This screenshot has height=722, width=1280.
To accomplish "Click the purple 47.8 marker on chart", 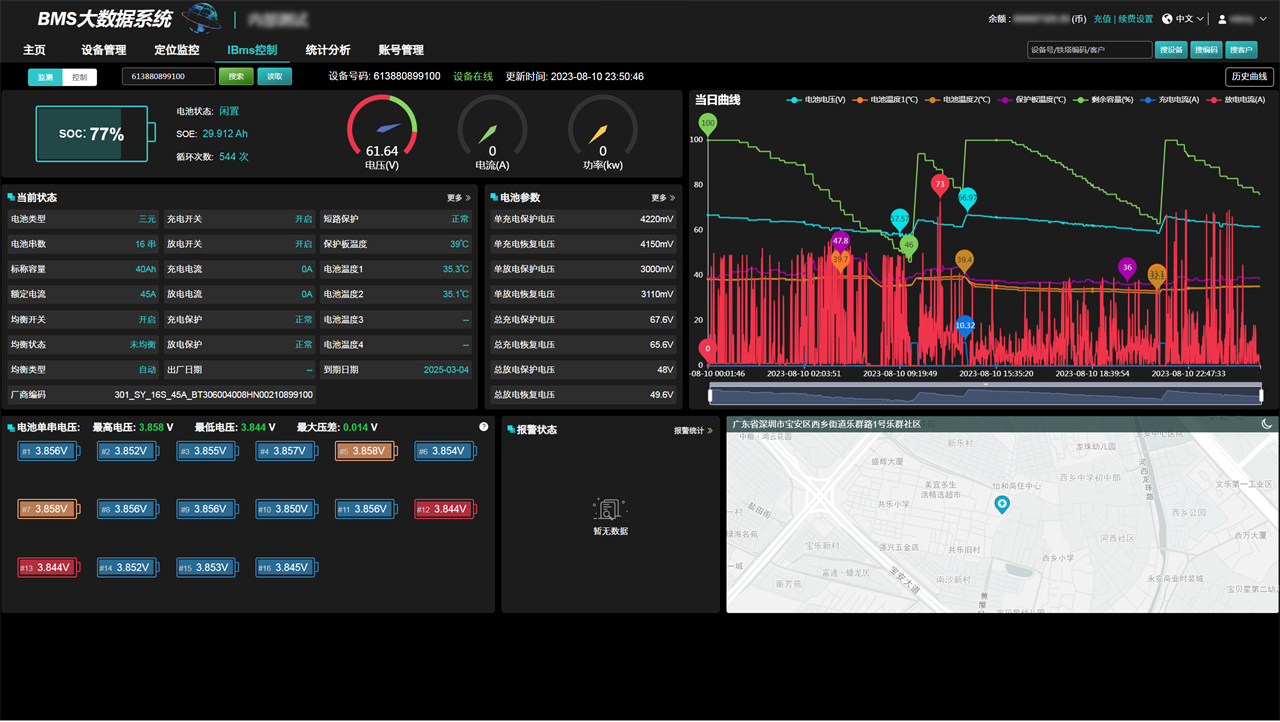I will [x=840, y=242].
